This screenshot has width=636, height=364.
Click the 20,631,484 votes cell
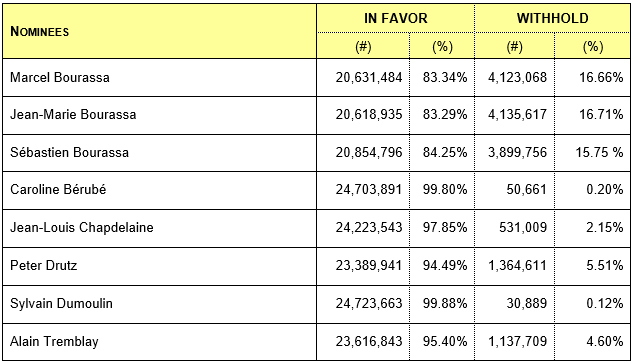point(363,78)
